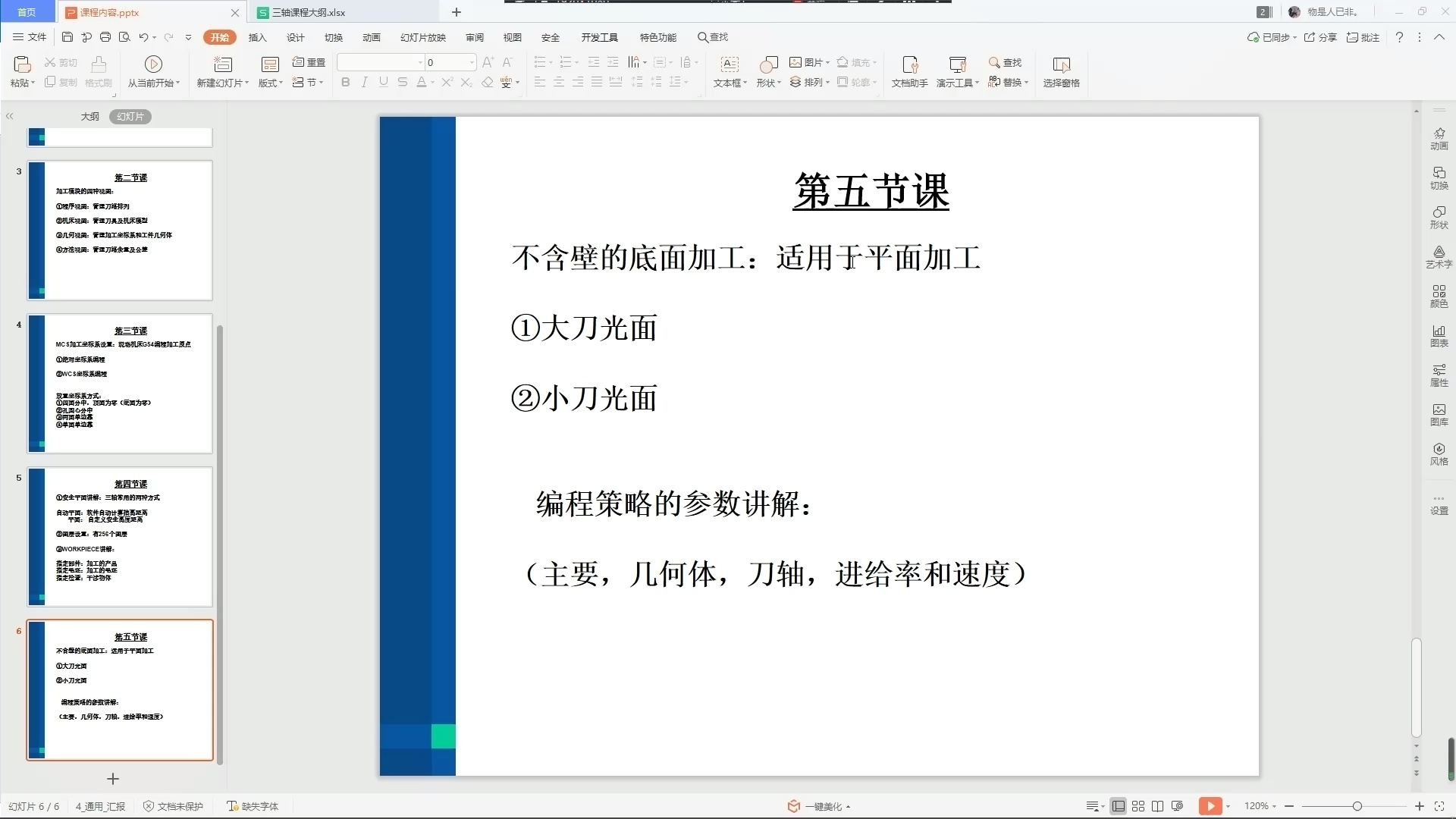Toggle underline formatting
Image resolution: width=1456 pixels, height=819 pixels.
point(384,82)
